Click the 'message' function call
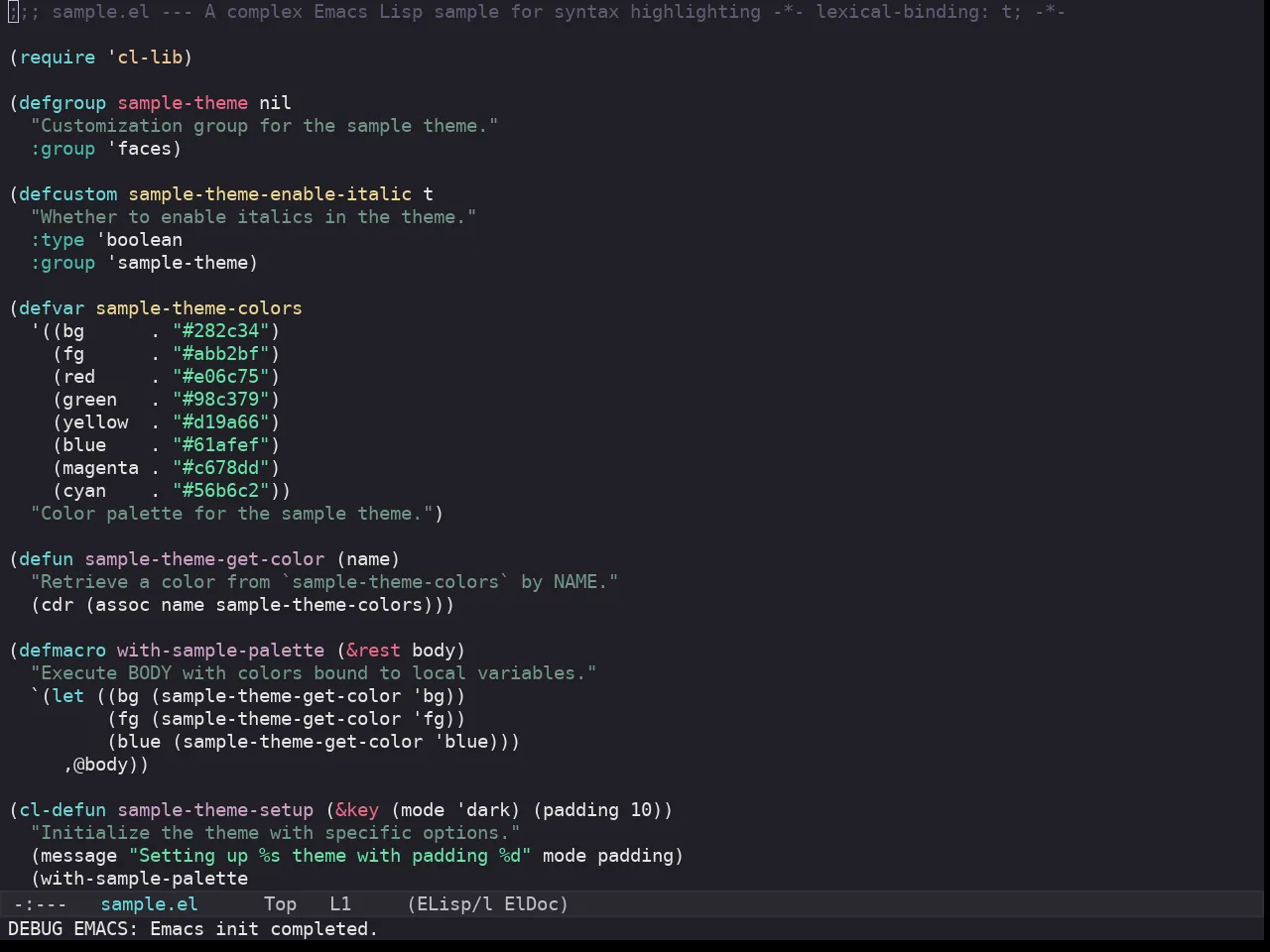 tap(78, 856)
